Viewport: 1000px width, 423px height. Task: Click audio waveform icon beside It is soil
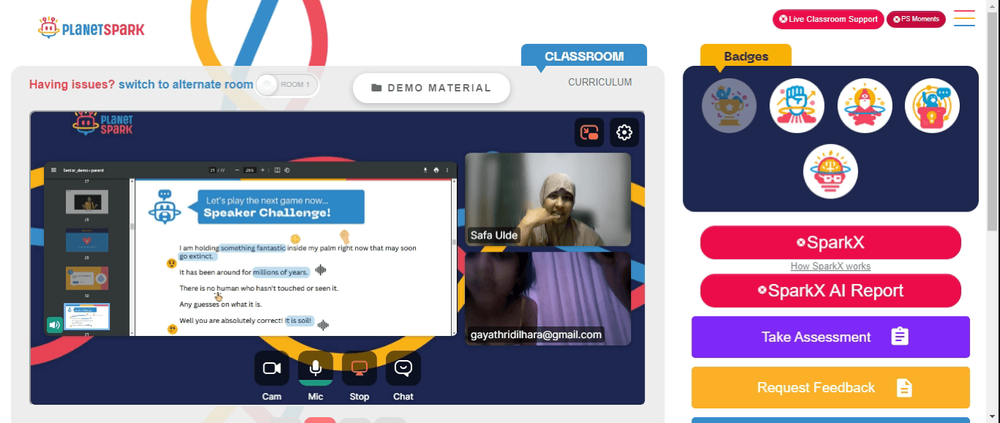323,325
